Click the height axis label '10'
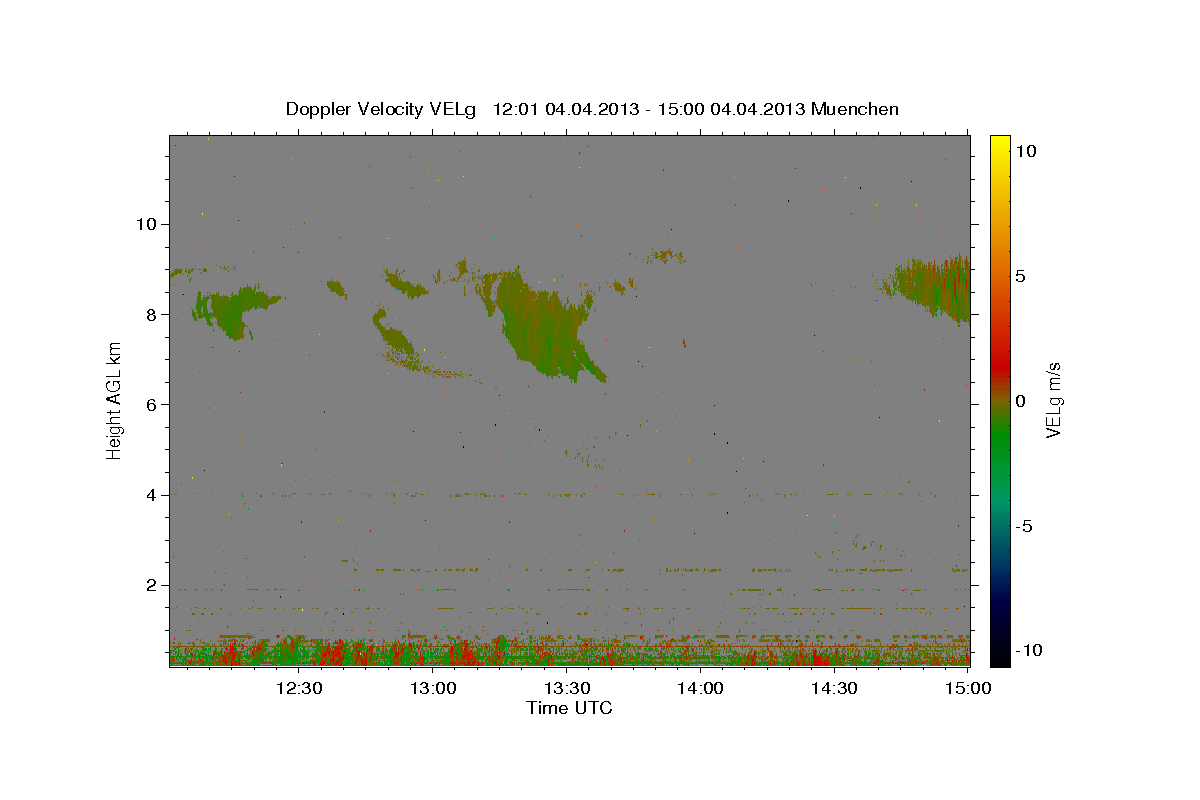Viewport: 1200px width, 800px height. click(145, 223)
